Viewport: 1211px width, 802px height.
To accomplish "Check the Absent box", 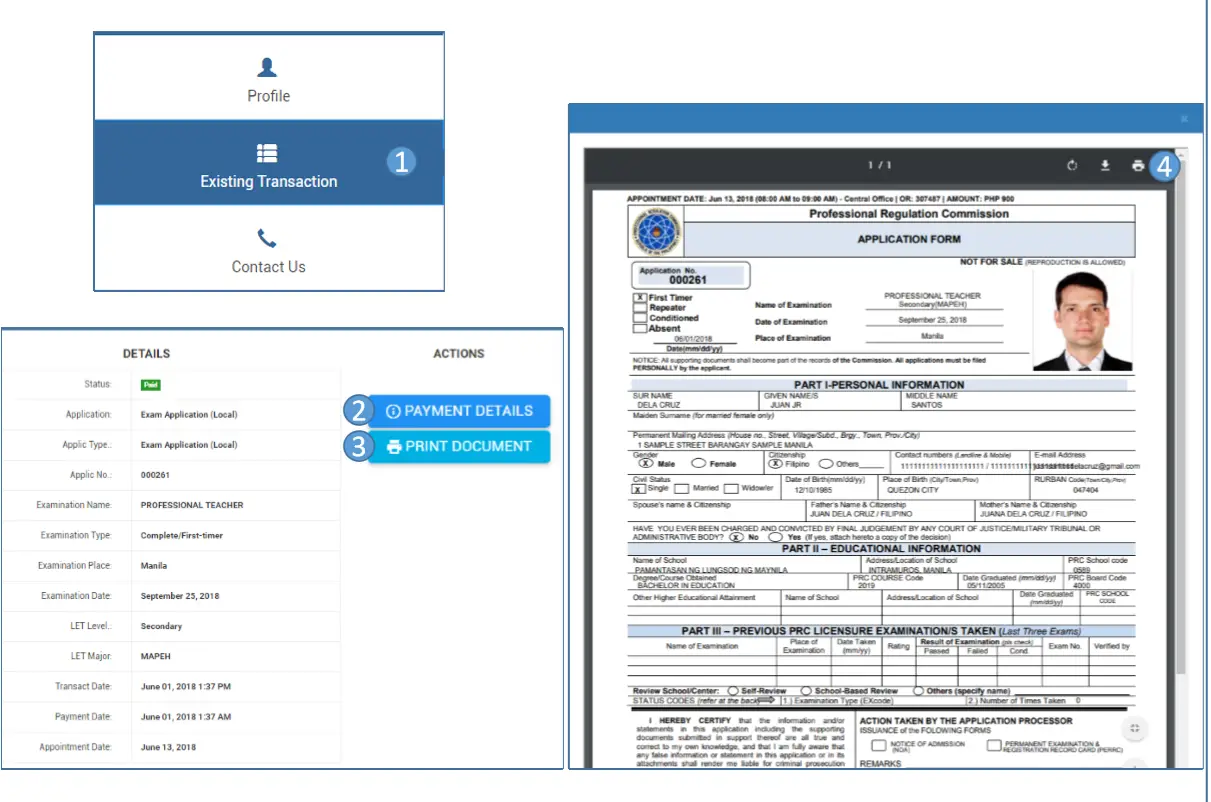I will point(640,328).
